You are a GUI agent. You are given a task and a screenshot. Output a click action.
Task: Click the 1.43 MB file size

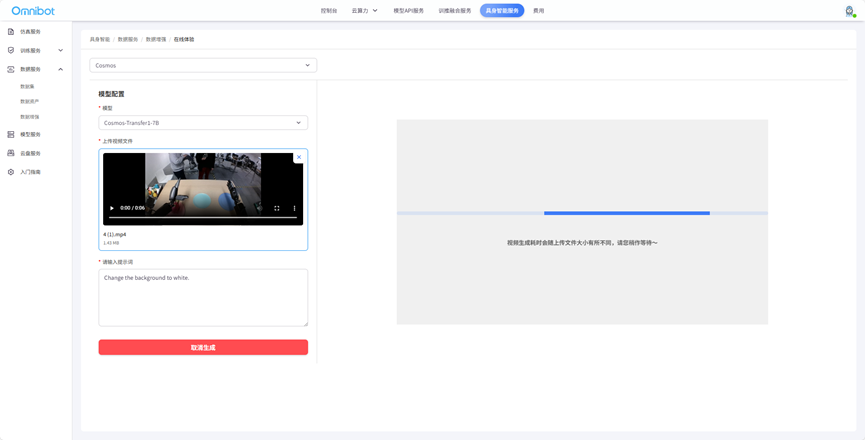tap(111, 243)
